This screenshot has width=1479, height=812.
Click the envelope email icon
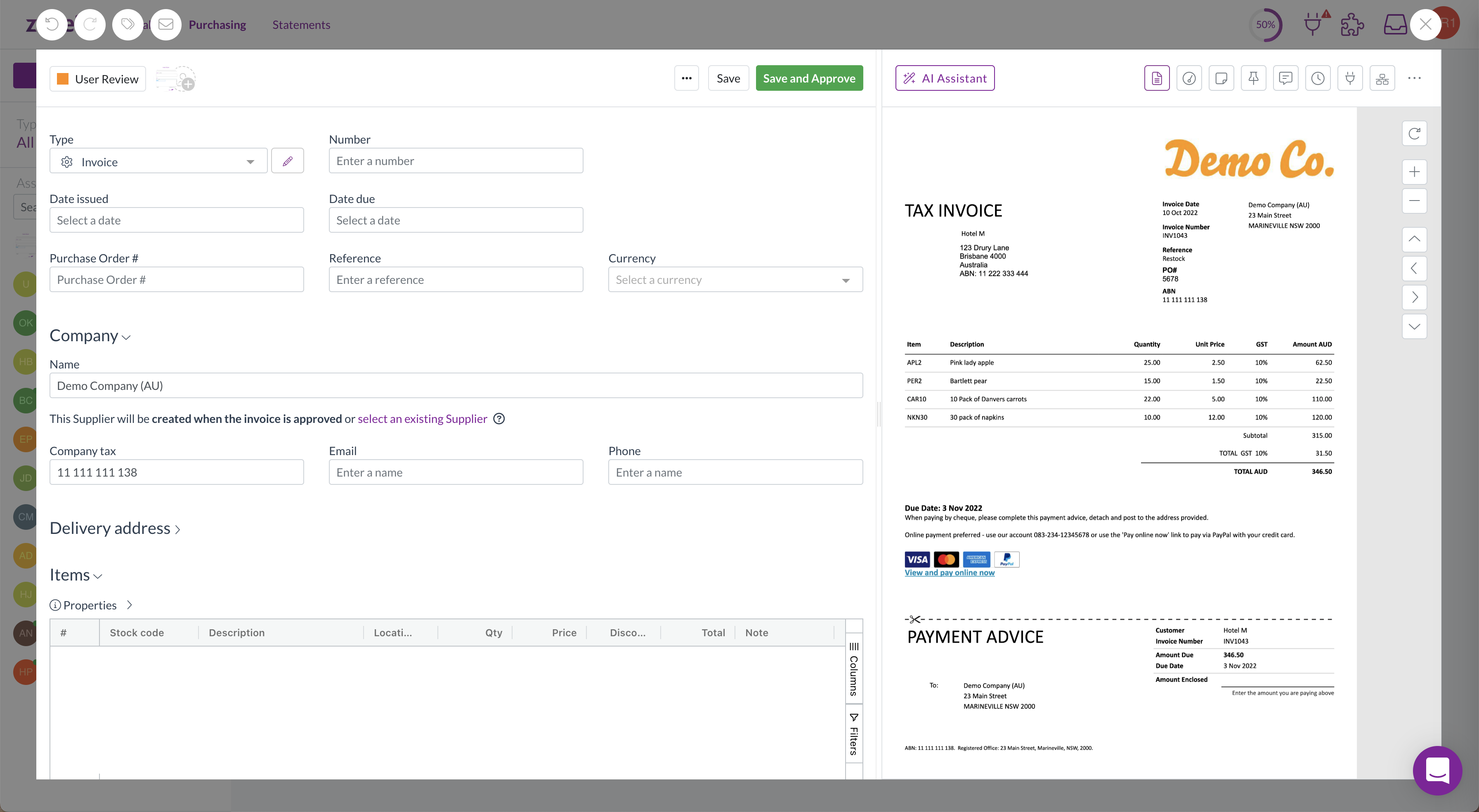tap(166, 25)
